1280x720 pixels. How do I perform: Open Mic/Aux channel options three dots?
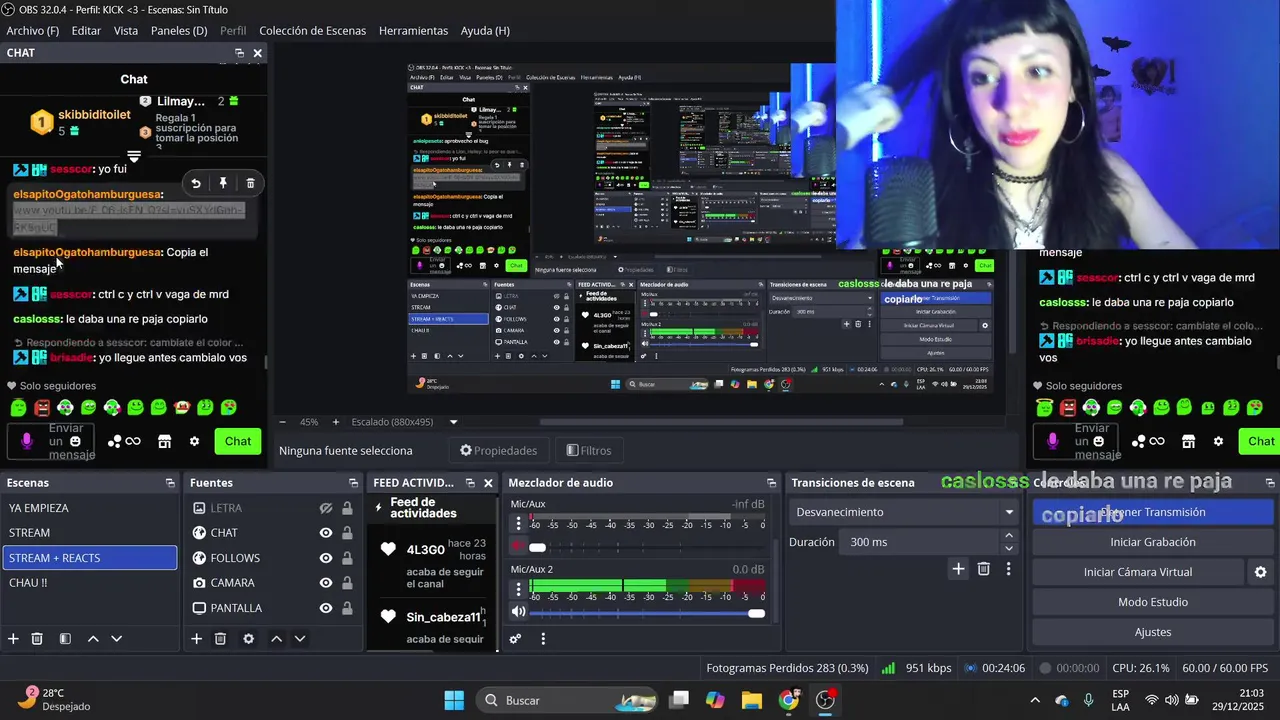518,524
